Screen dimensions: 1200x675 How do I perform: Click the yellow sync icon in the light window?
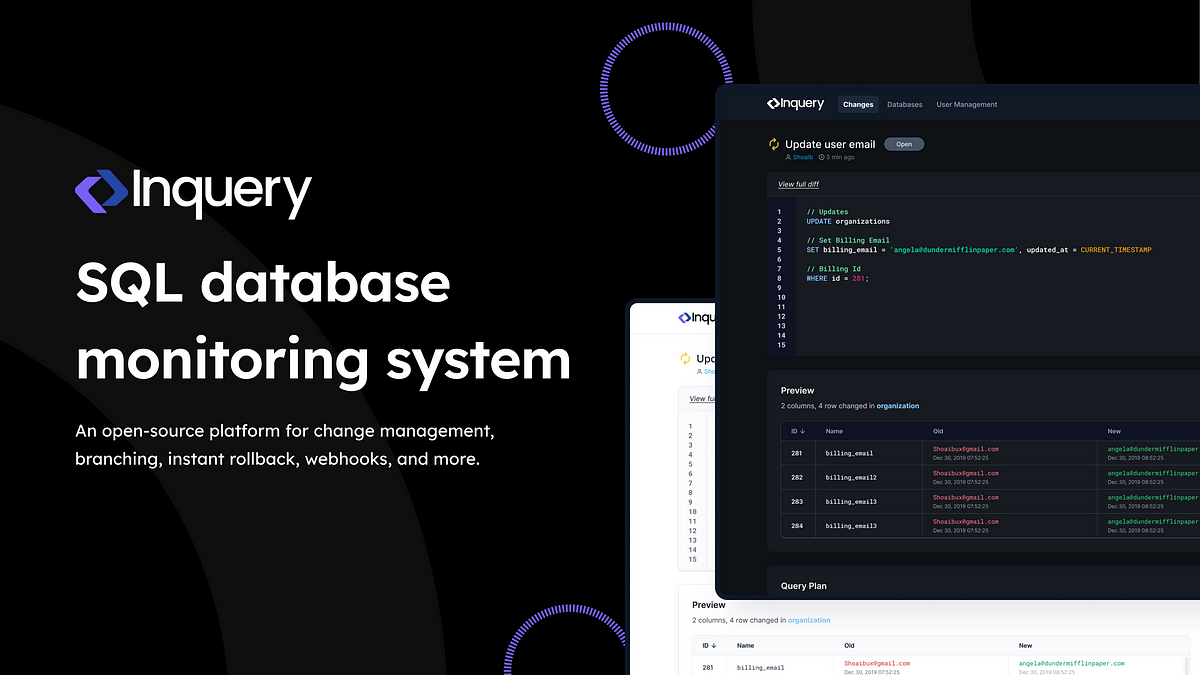coord(685,358)
